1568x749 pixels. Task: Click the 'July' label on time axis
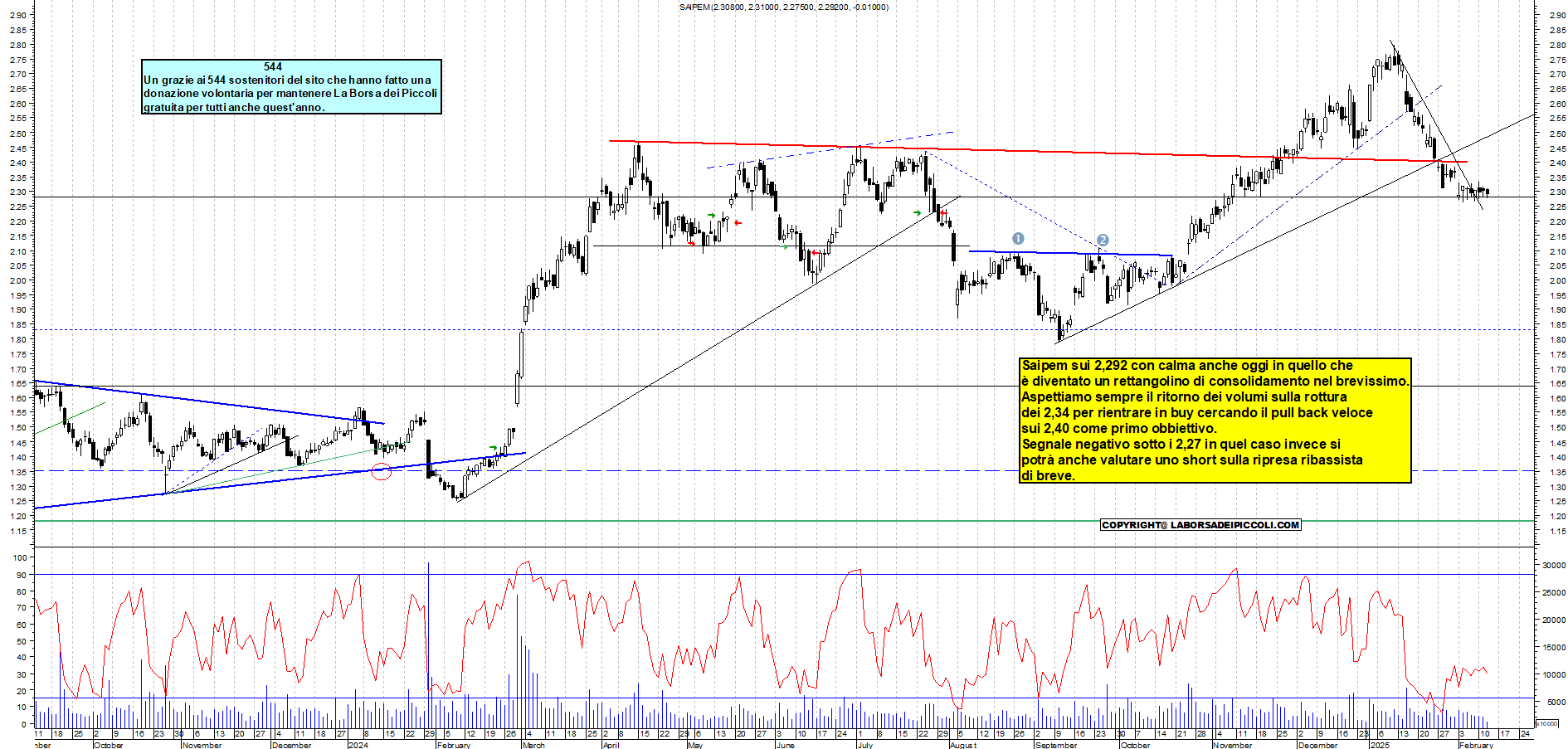[x=865, y=745]
